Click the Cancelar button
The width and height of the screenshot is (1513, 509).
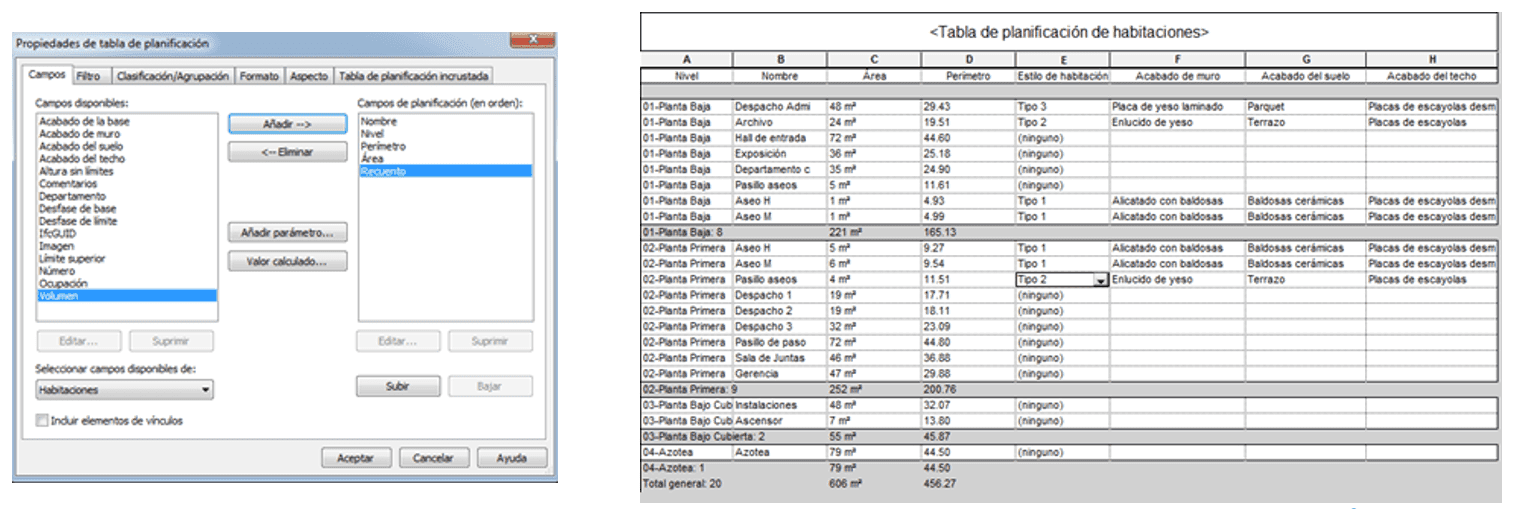[433, 458]
